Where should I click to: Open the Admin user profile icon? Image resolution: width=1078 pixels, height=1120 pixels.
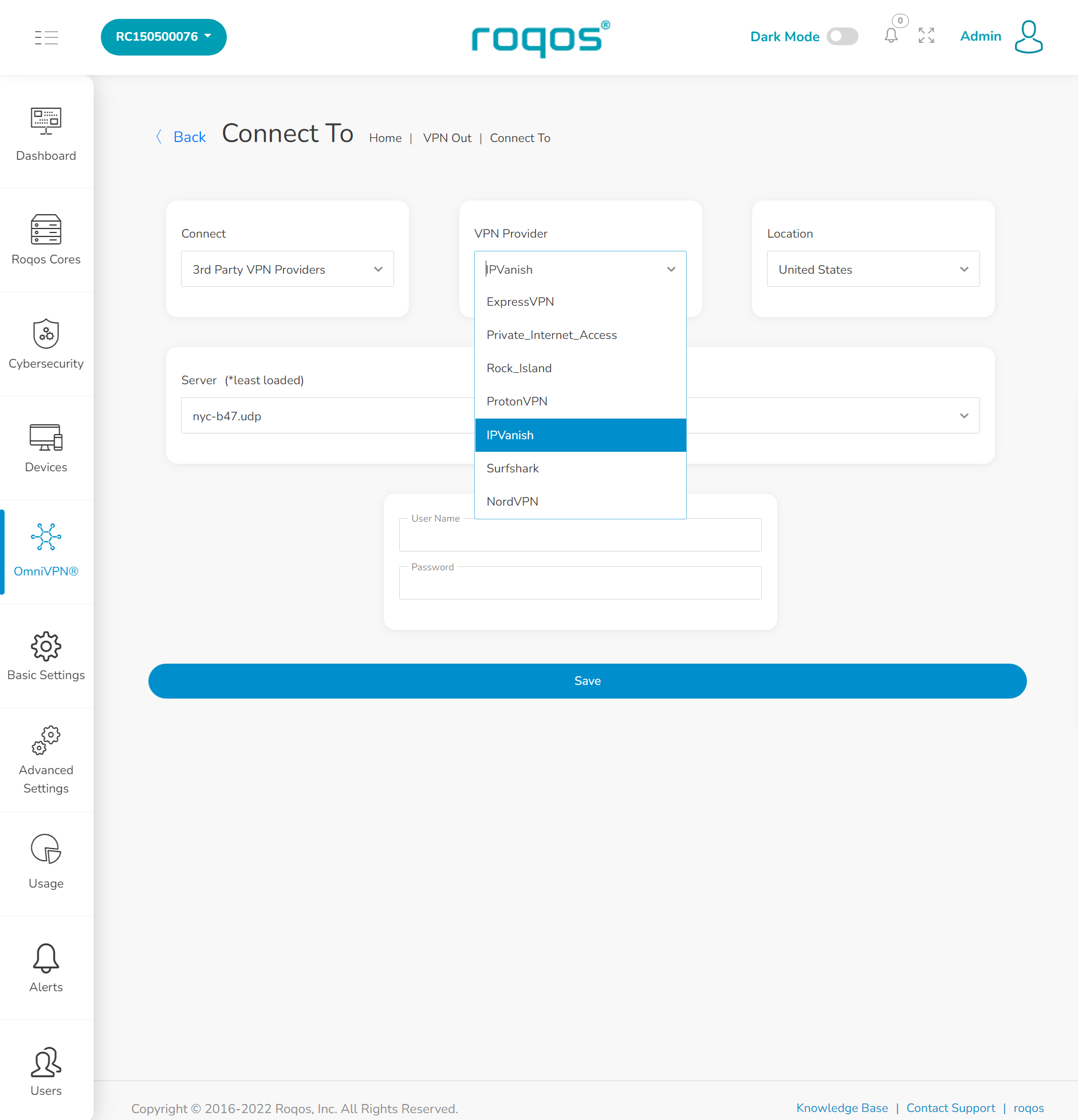click(x=1029, y=37)
